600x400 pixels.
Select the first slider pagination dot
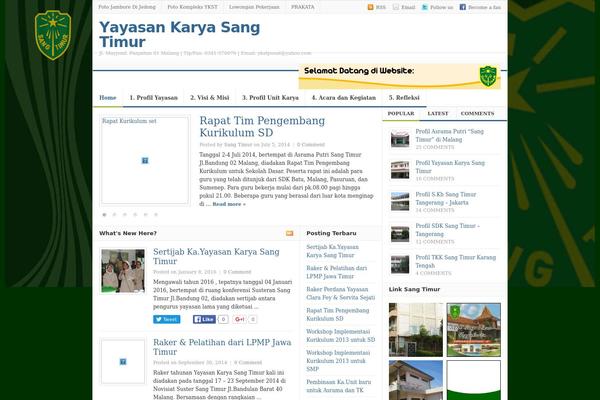pyautogui.click(x=104, y=215)
